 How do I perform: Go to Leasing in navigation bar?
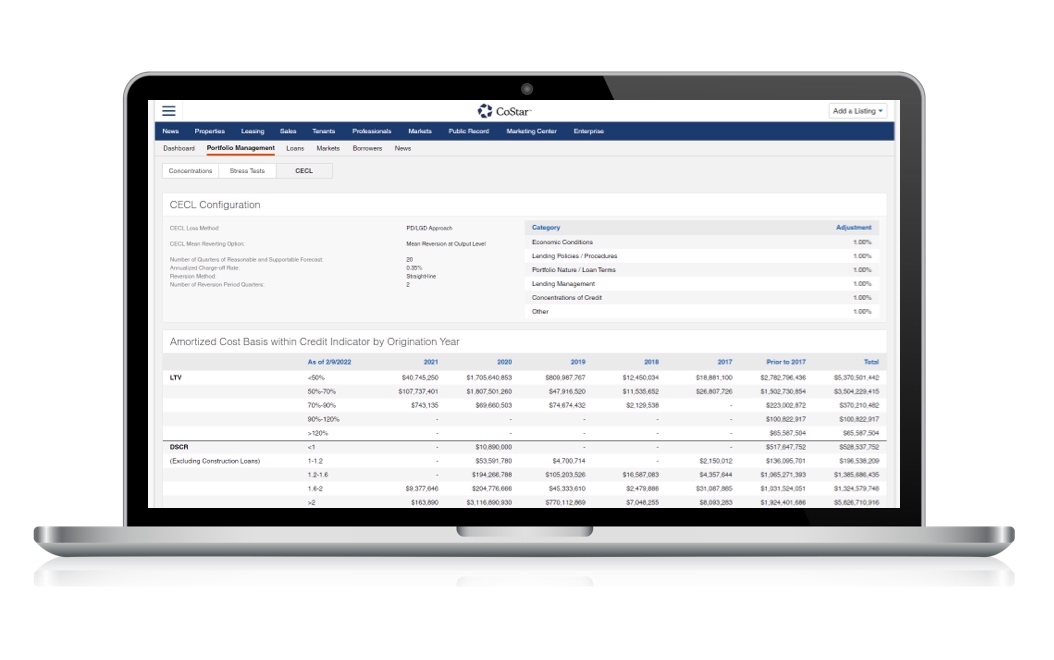pos(252,131)
